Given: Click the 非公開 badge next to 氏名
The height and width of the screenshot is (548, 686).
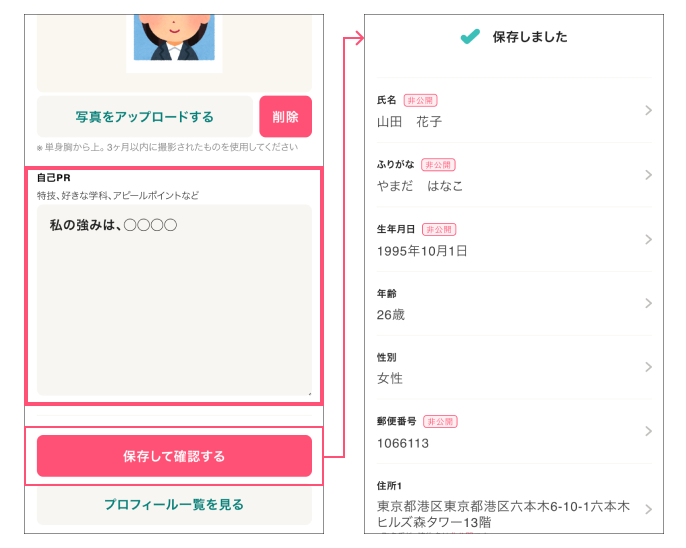Looking at the screenshot, I should pyautogui.click(x=421, y=101).
